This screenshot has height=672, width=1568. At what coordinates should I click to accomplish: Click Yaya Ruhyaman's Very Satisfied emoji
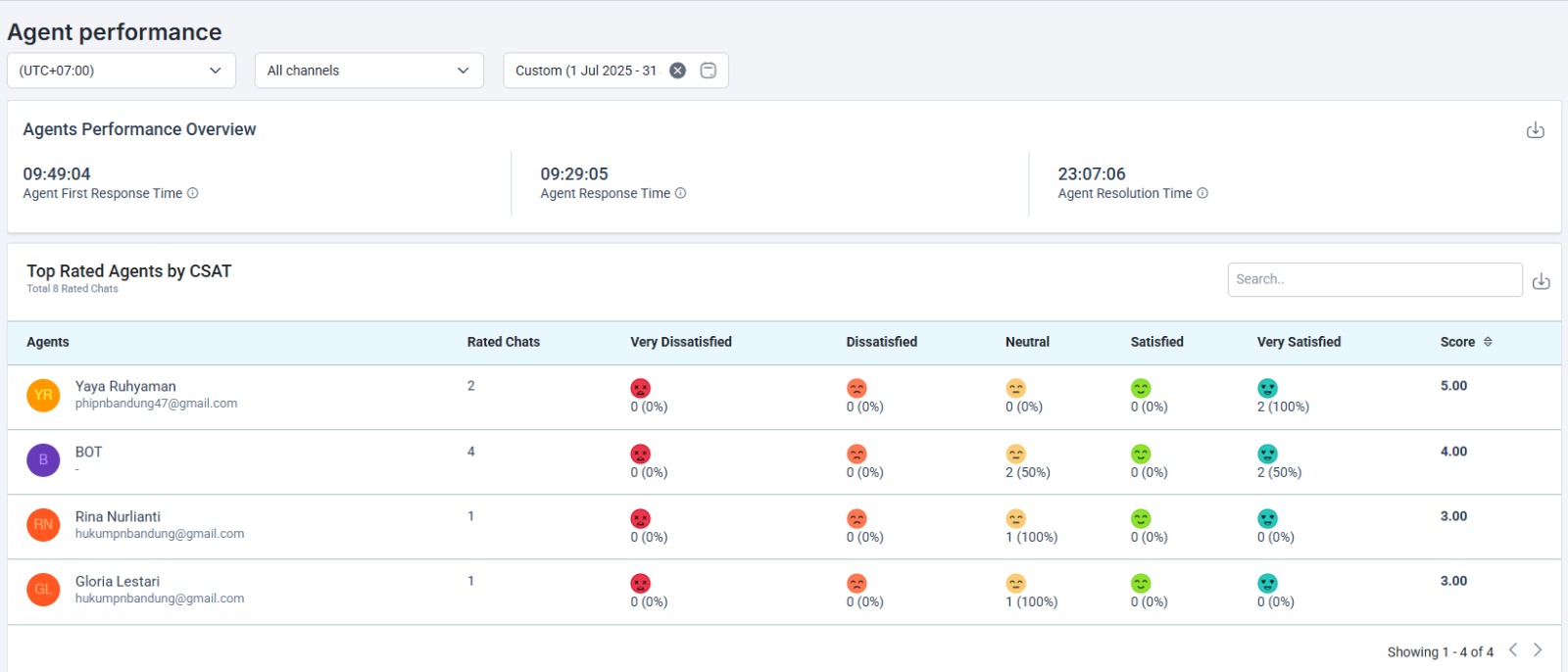click(1267, 389)
